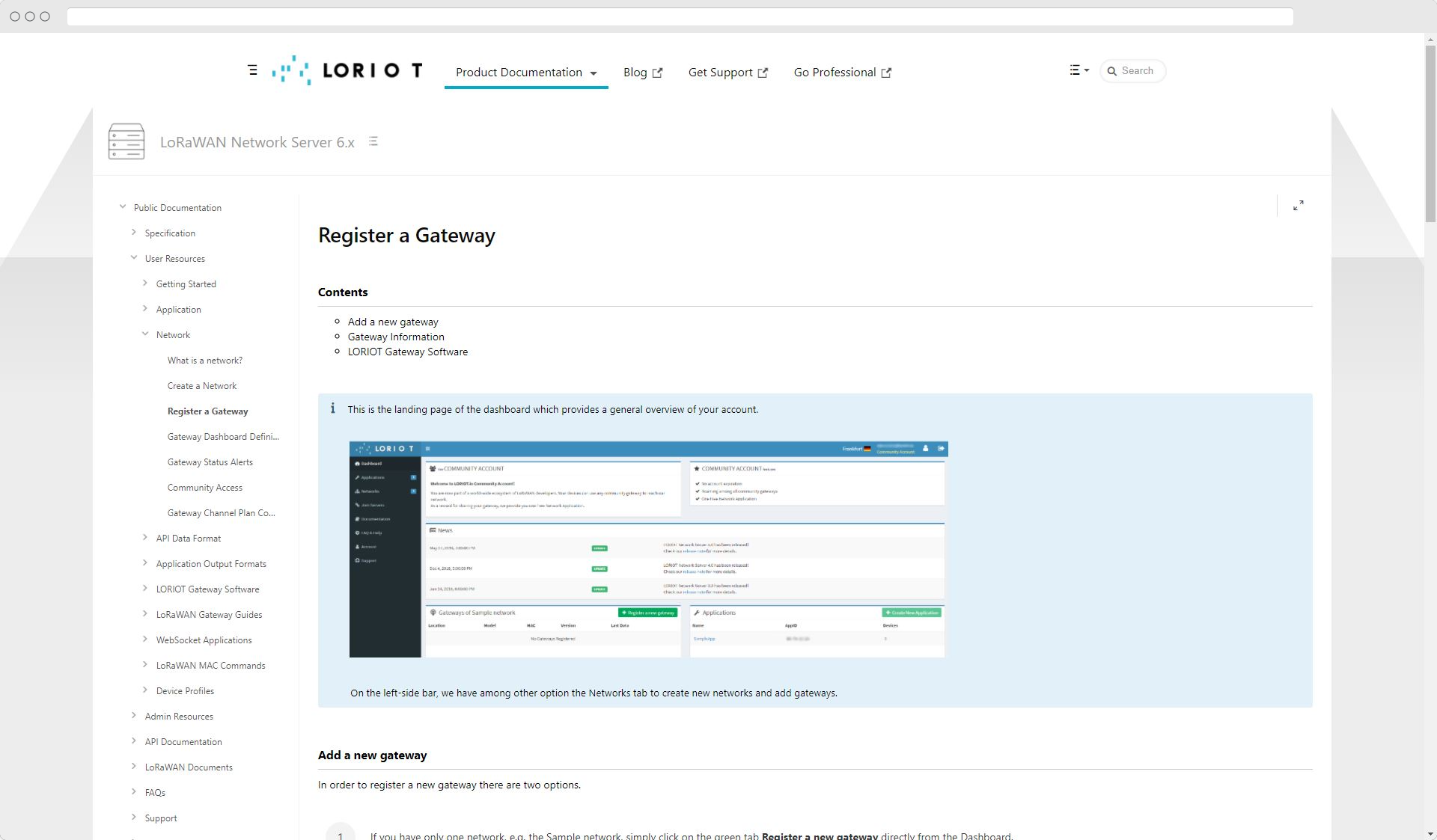Expand the Getting Started section
Screen dimensions: 1437x840
coord(145,283)
